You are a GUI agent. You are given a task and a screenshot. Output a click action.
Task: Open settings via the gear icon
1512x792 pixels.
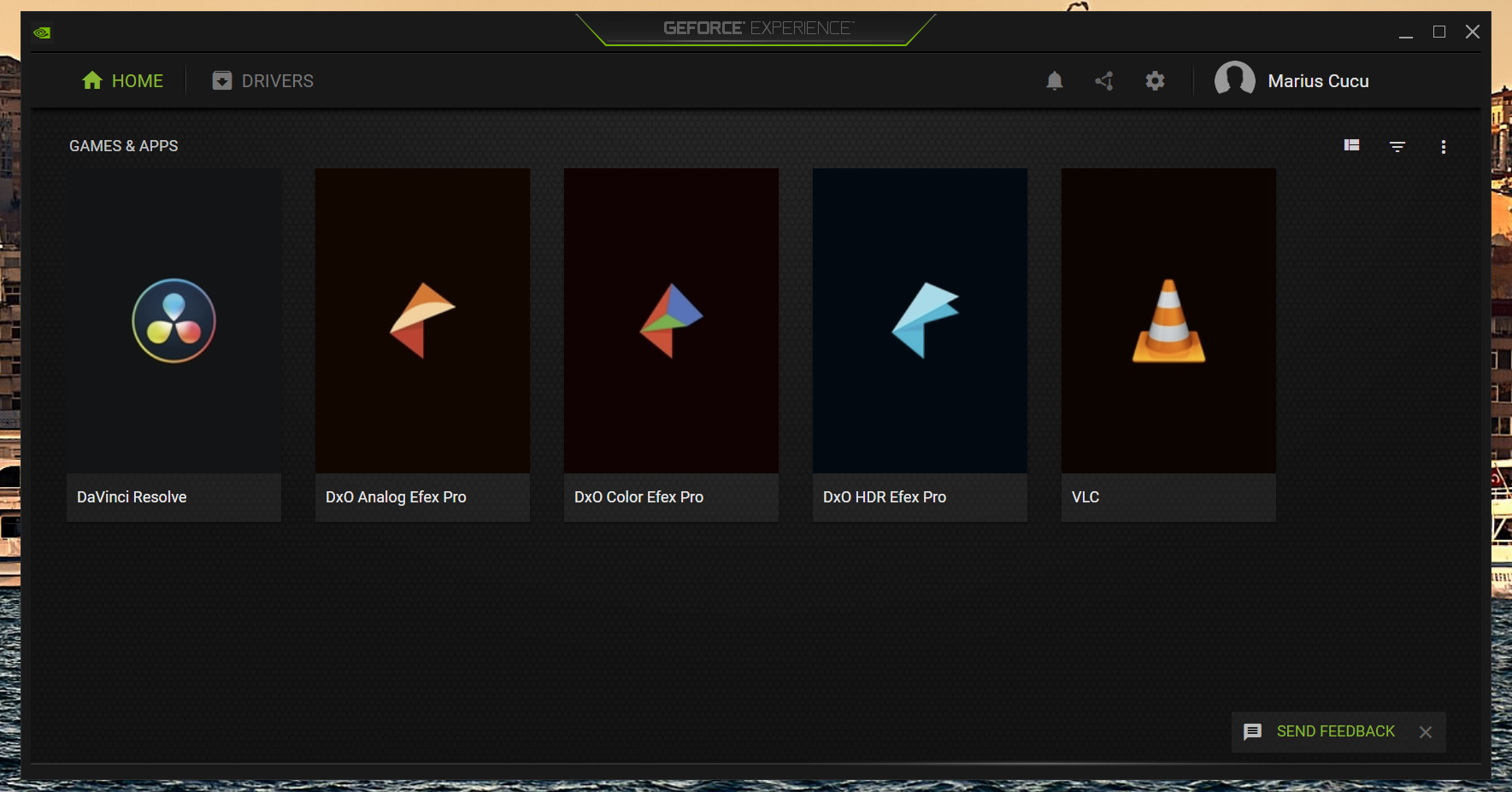1155,81
